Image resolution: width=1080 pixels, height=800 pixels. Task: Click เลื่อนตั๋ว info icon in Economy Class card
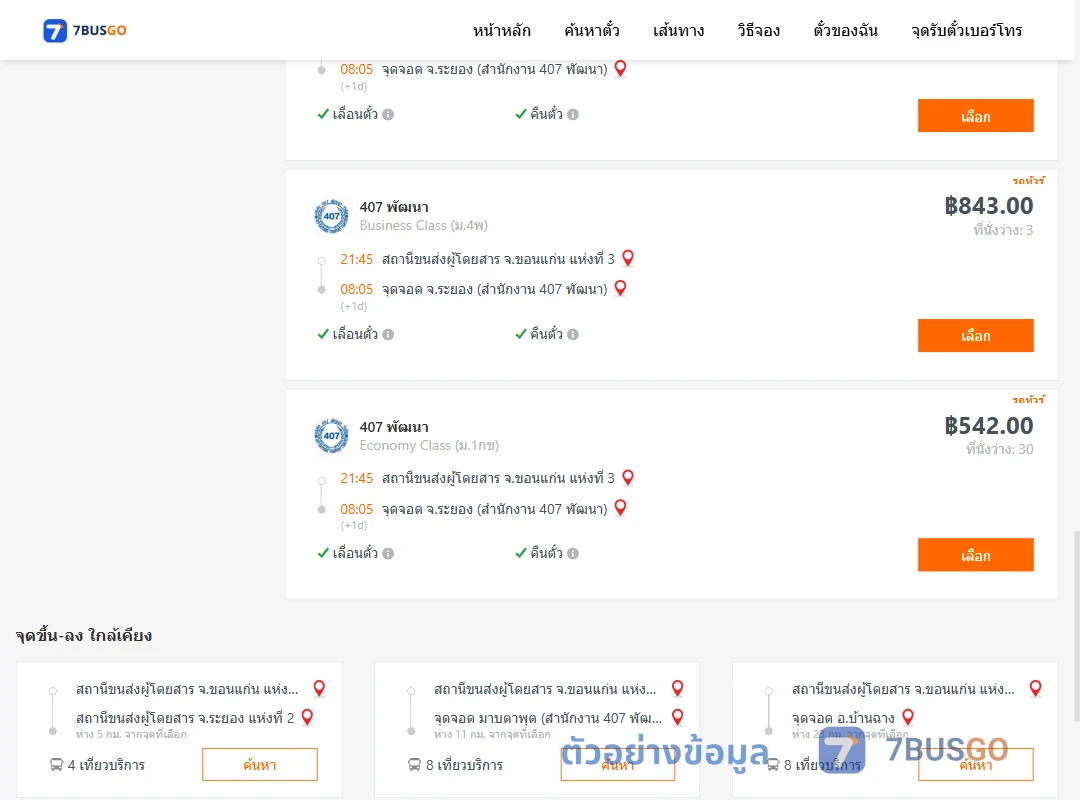coord(388,553)
